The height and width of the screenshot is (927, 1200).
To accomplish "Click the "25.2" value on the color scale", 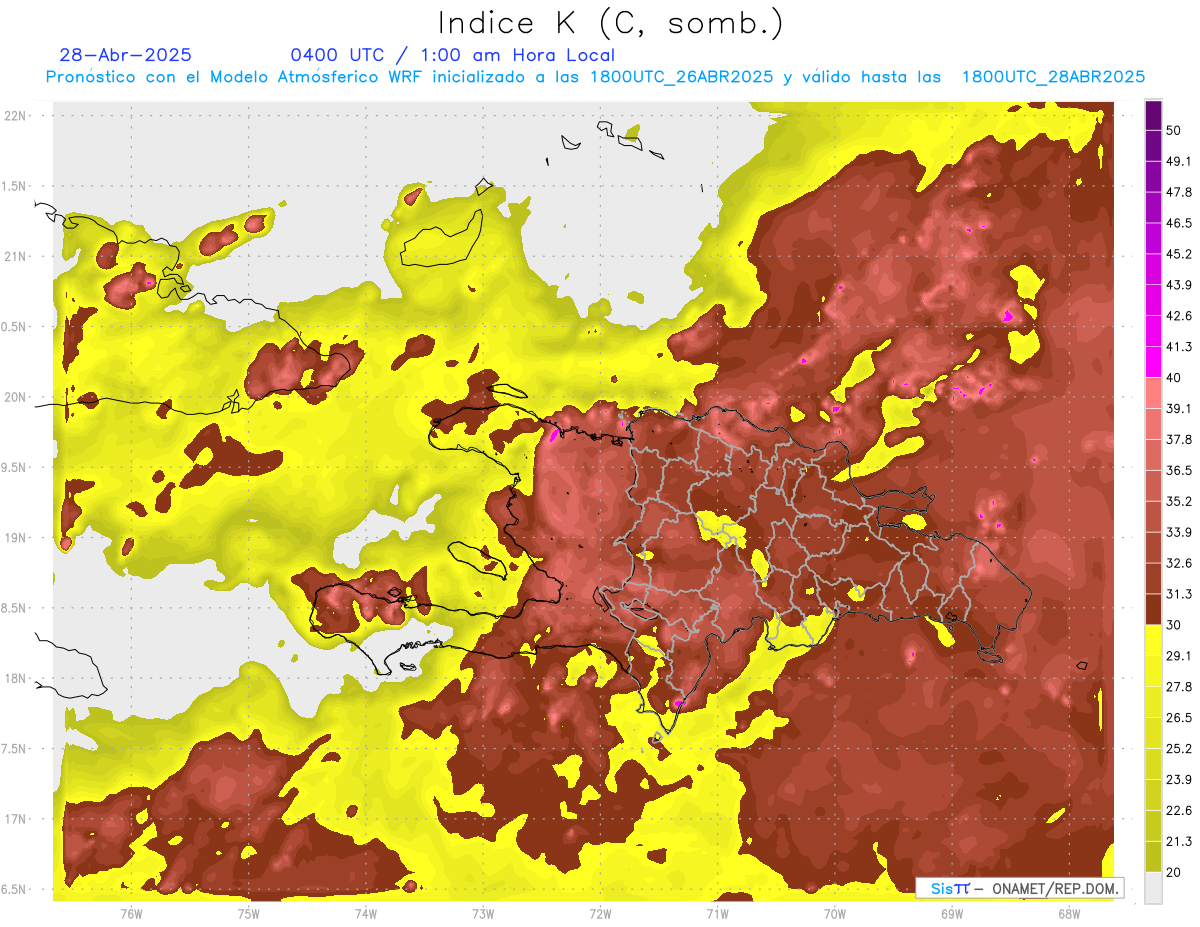I will click(1178, 749).
